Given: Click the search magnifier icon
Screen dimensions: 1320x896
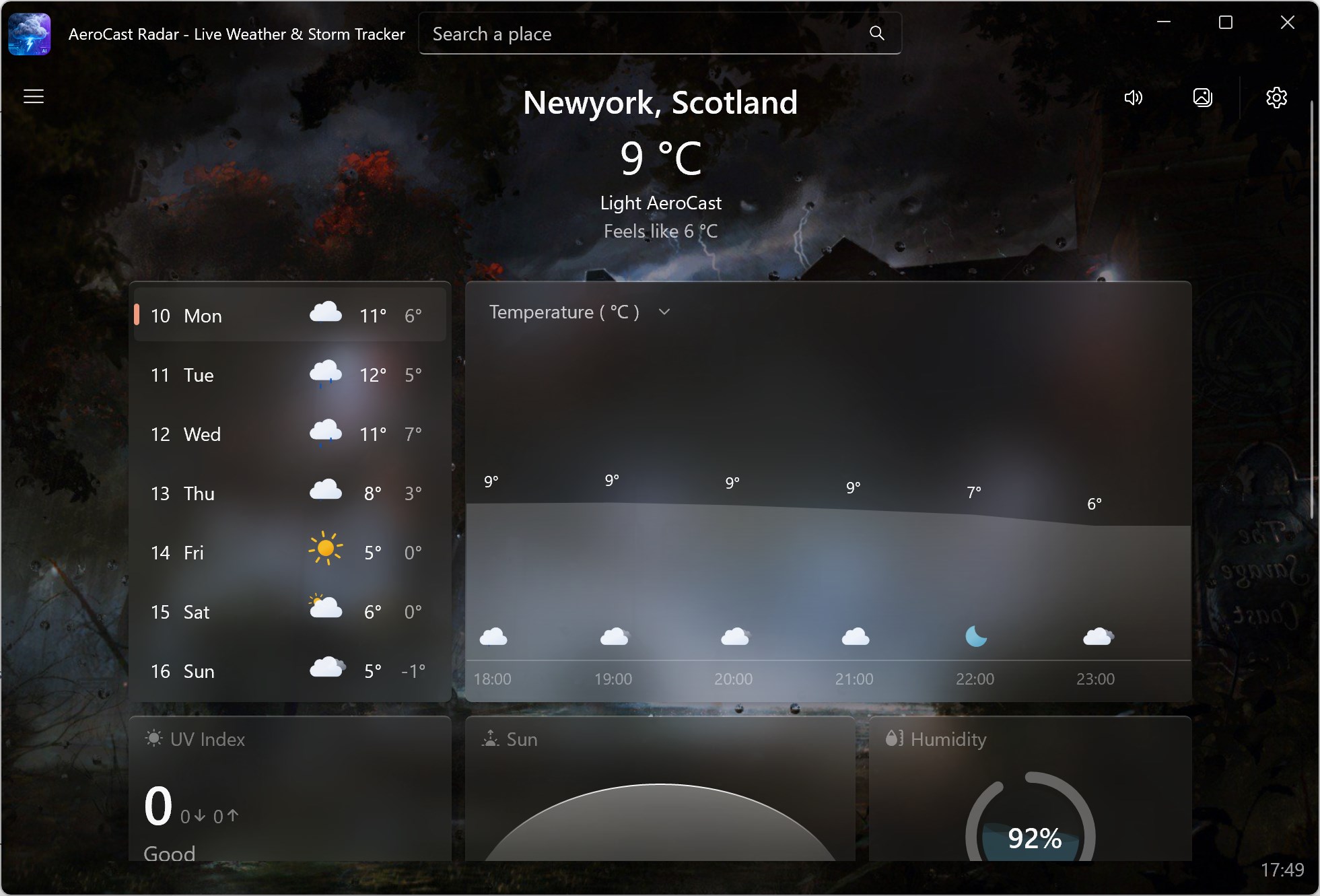Looking at the screenshot, I should point(876,32).
